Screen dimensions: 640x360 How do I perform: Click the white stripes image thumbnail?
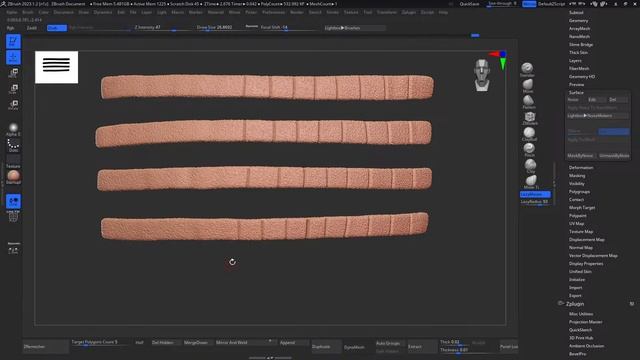click(x=56, y=67)
